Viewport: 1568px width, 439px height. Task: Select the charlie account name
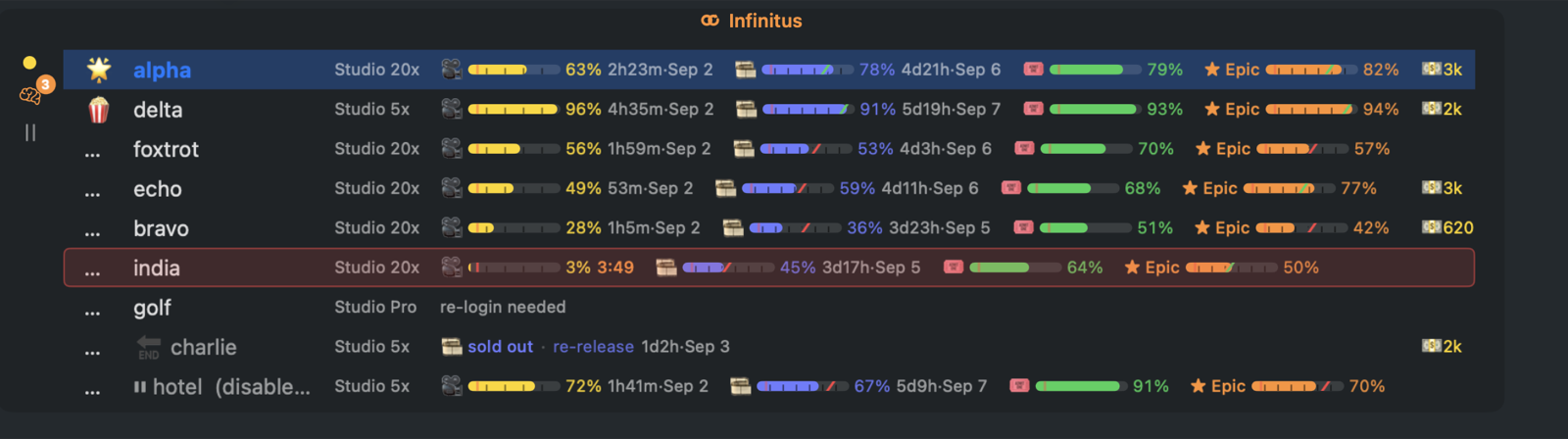(204, 347)
